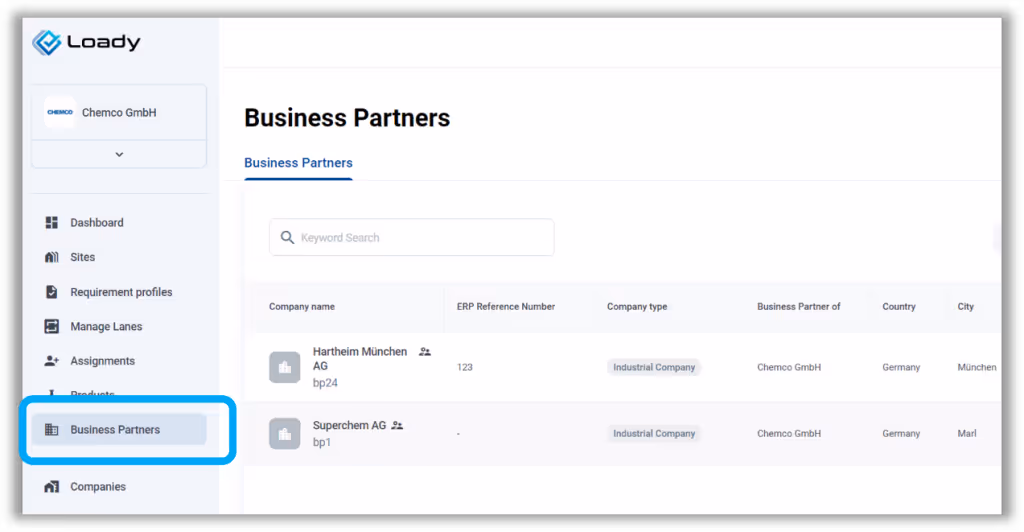Viewport: 1024px width, 532px height.
Task: Click the Business Partner of column header
Action: coord(799,307)
